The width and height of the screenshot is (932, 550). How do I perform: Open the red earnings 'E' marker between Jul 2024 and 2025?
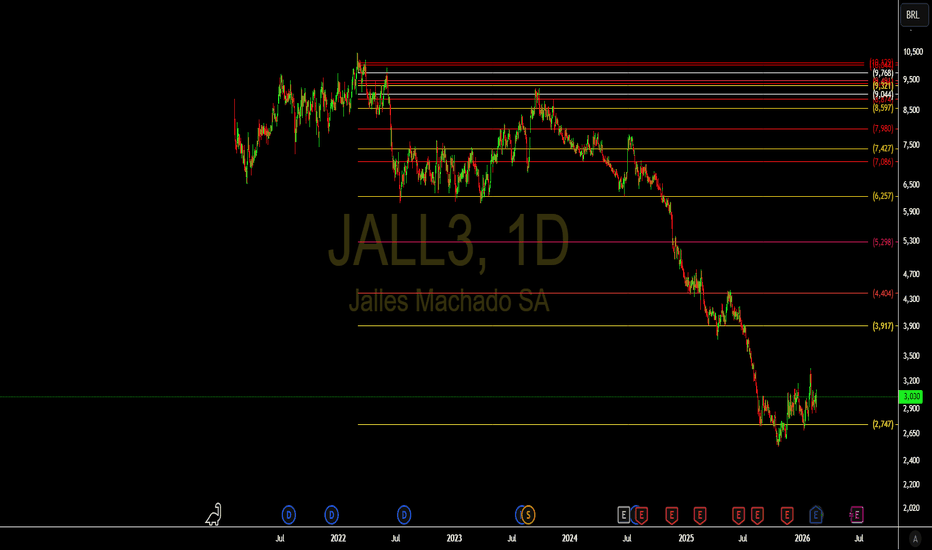(x=672, y=515)
